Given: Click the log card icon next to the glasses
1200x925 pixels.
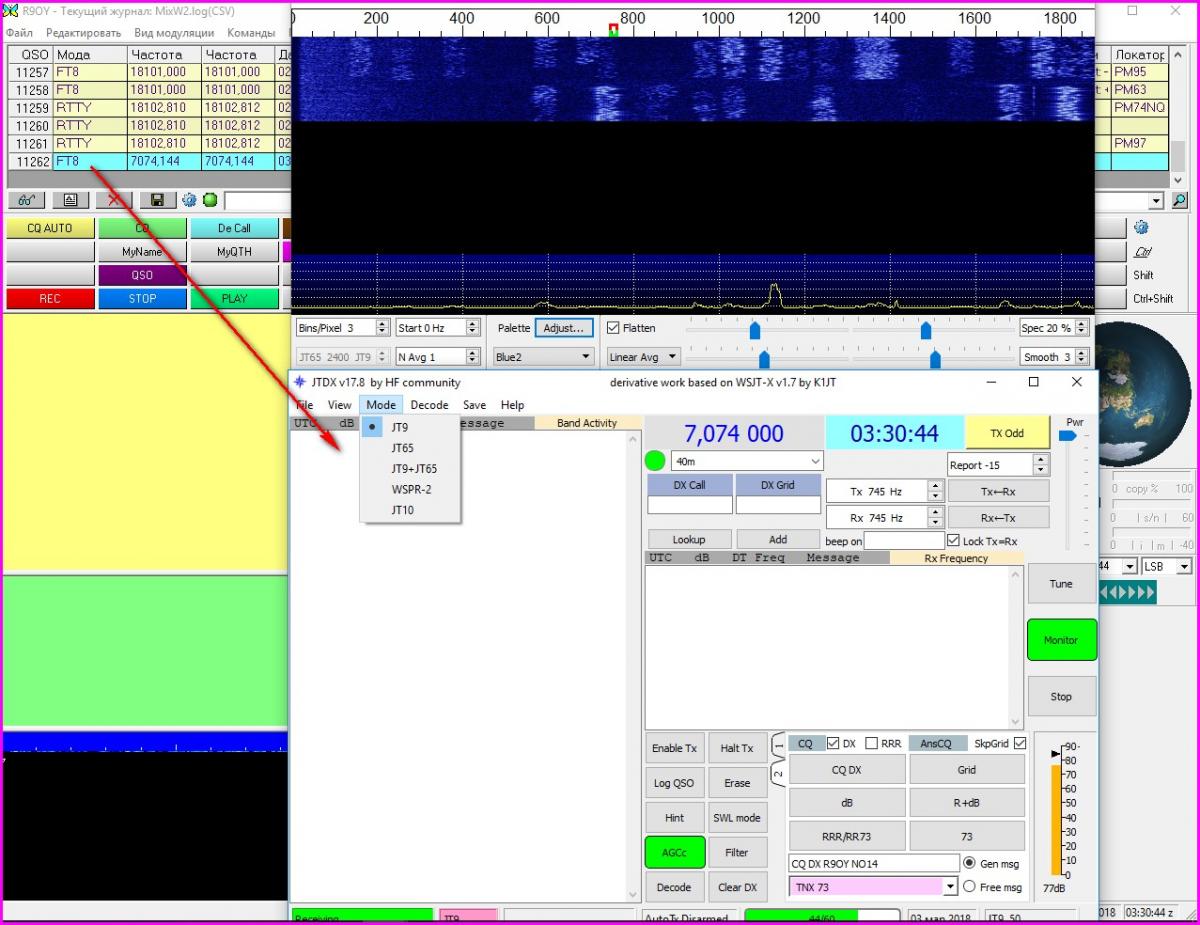Looking at the screenshot, I should 70,200.
